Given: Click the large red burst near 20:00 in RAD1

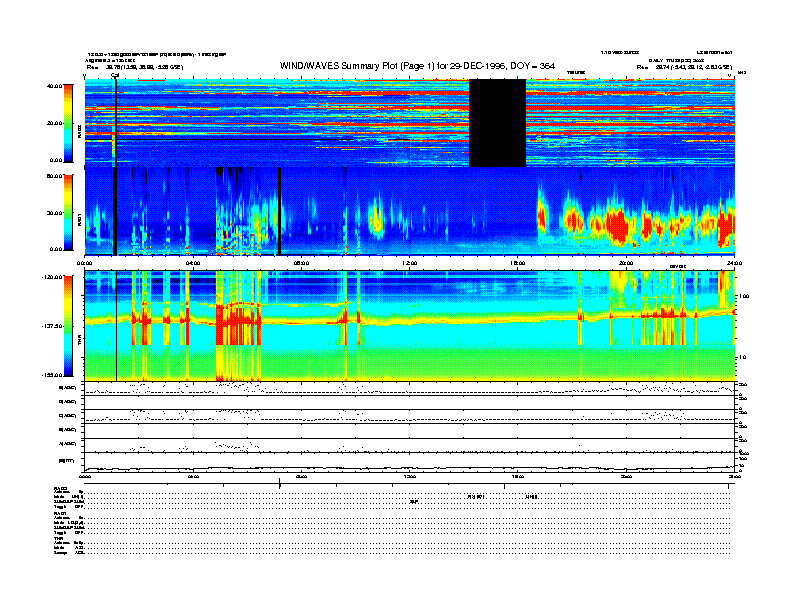Looking at the screenshot, I should coord(617,225).
